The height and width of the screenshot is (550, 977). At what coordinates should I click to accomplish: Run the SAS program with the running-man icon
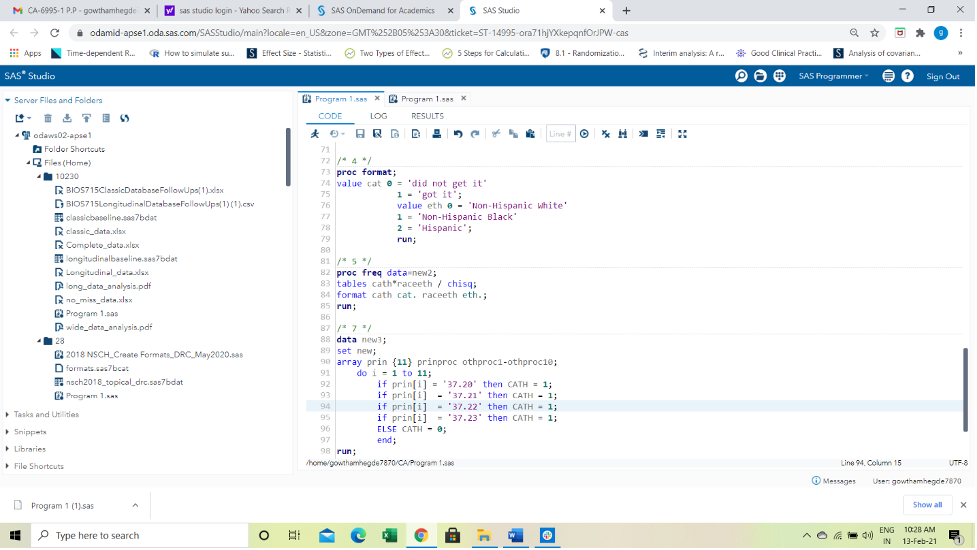(x=315, y=134)
